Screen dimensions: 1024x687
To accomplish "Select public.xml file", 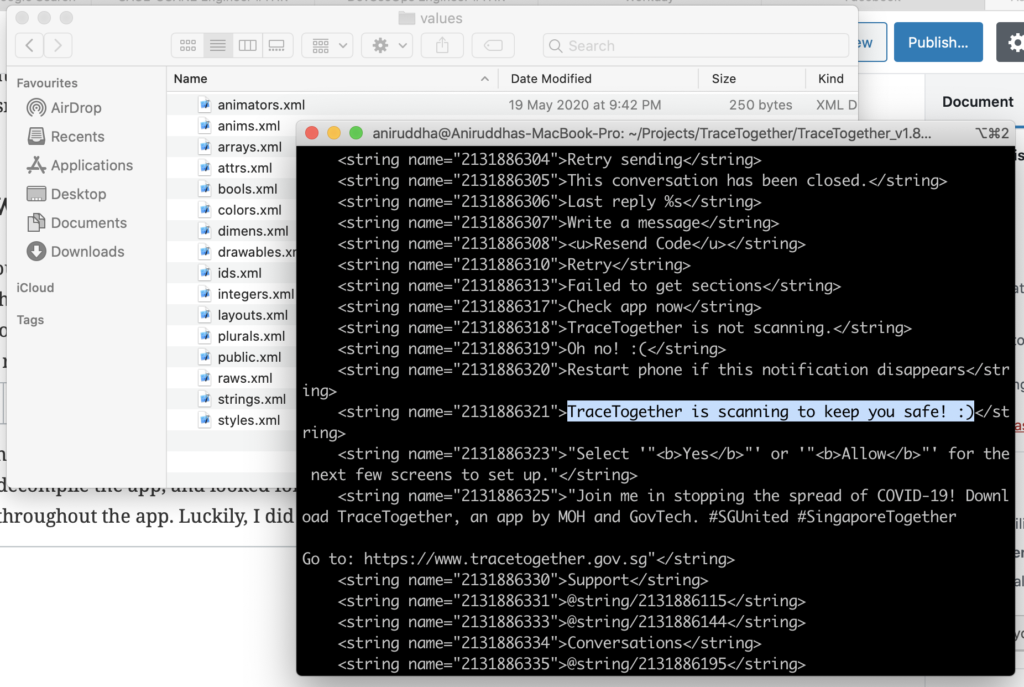I will pyautogui.click(x=249, y=357).
